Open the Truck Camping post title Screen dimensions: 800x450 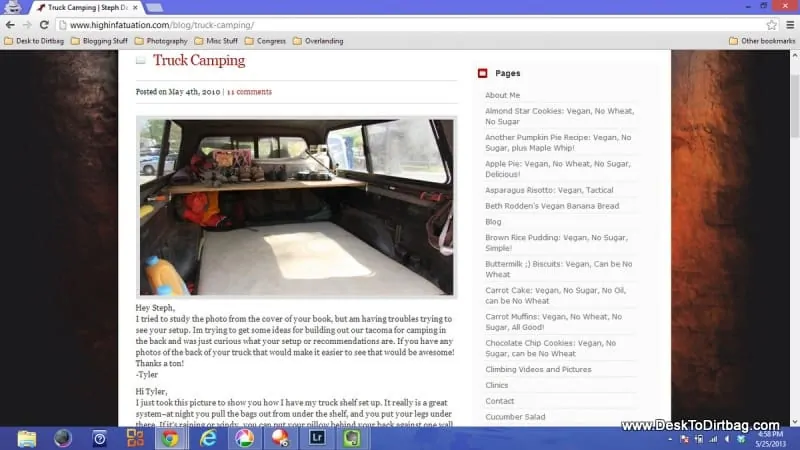[199, 60]
